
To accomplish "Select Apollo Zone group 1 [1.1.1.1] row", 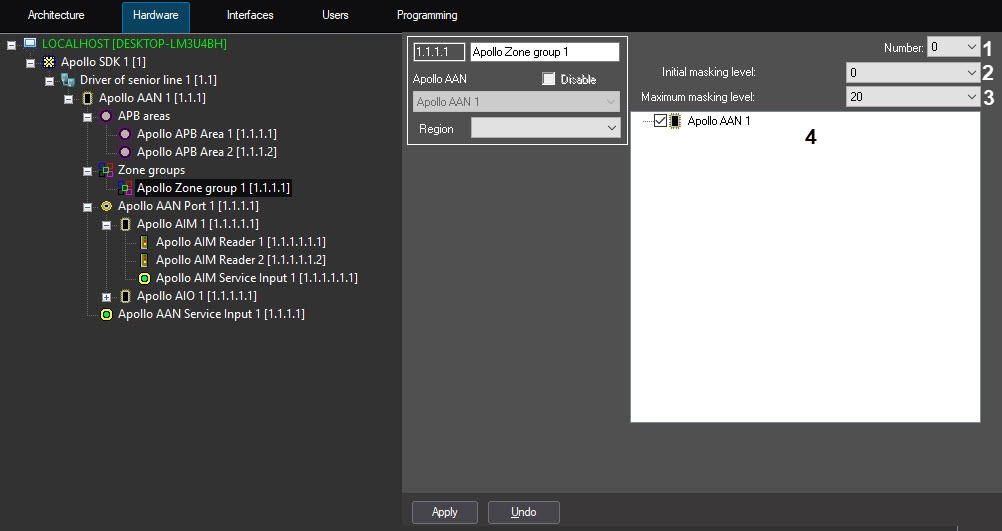I will tap(213, 188).
